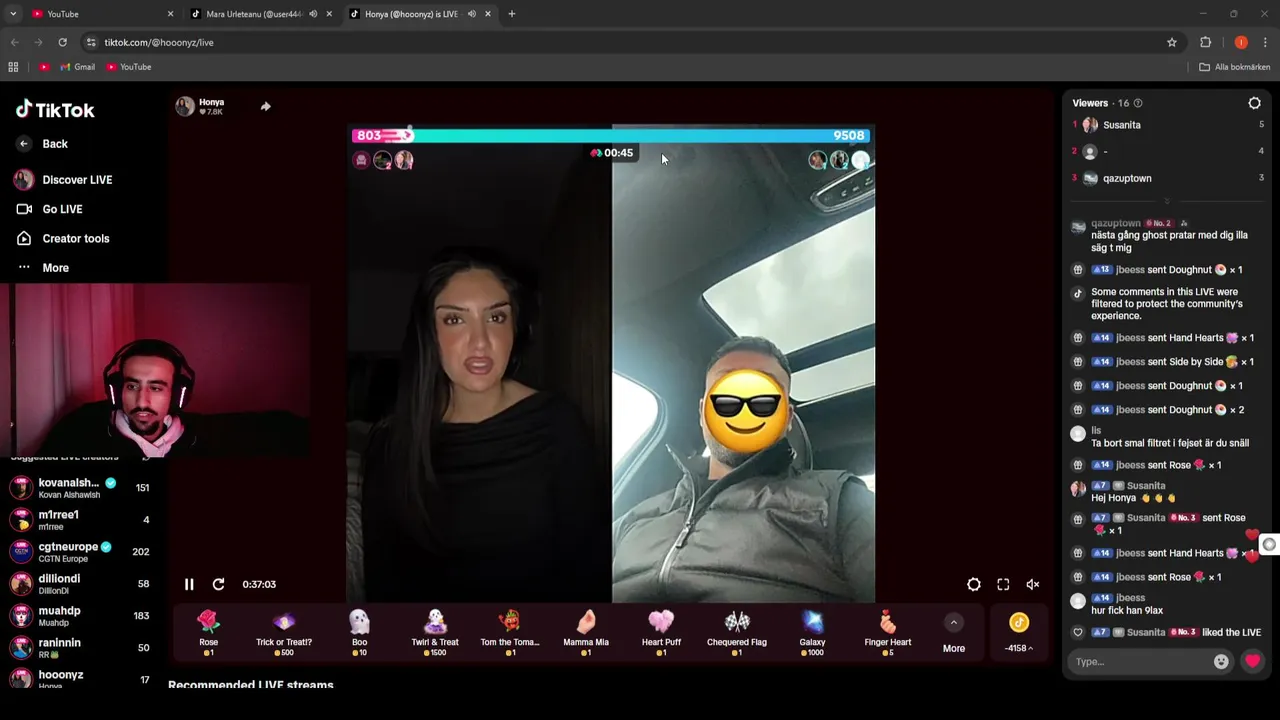Send the Mamma Mia gift
This screenshot has width=1280, height=720.
coord(586,633)
